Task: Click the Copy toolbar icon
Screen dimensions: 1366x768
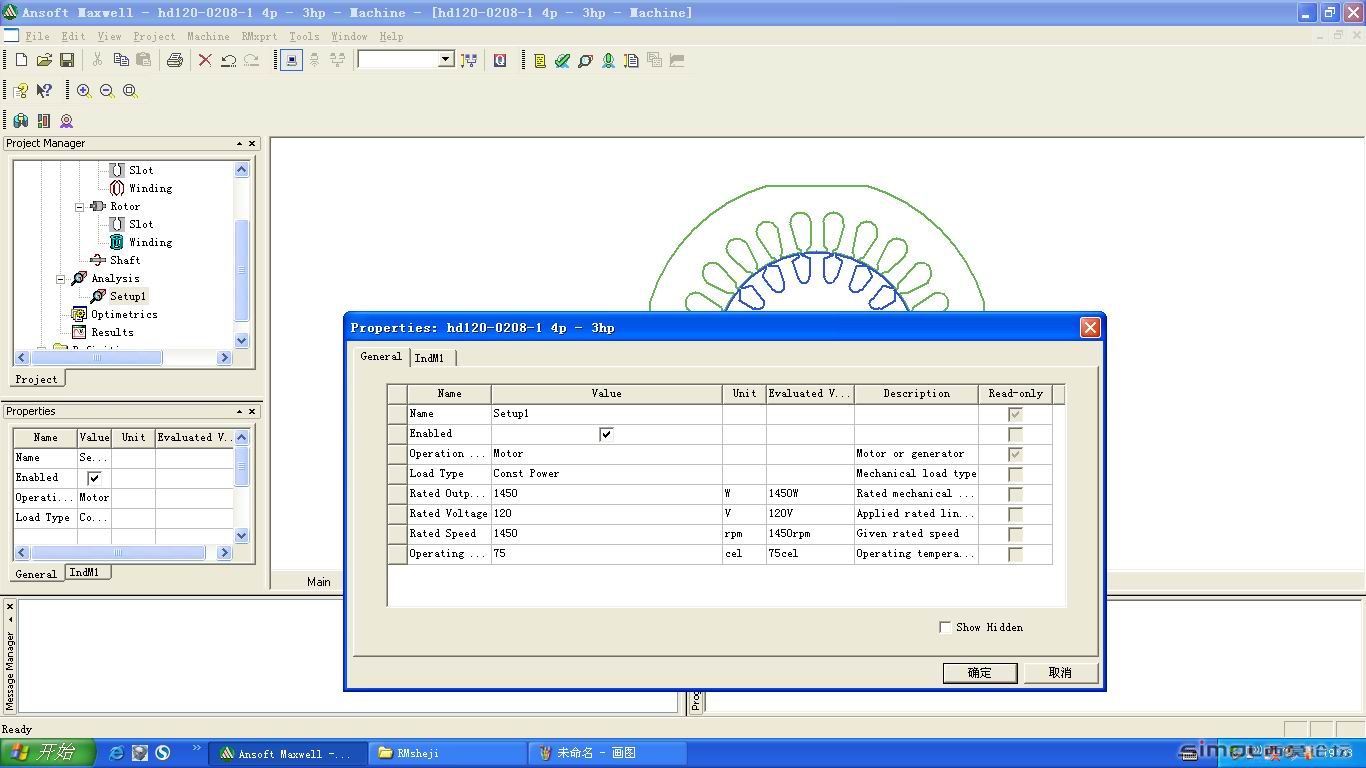Action: pos(121,60)
